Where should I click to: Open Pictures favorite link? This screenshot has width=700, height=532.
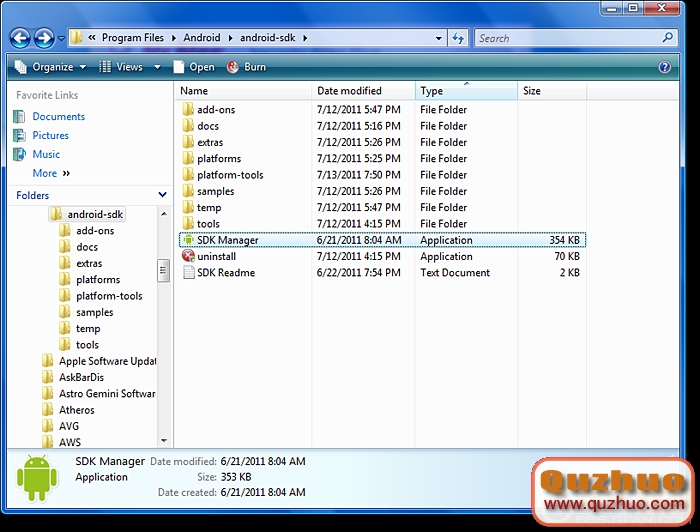coord(50,135)
